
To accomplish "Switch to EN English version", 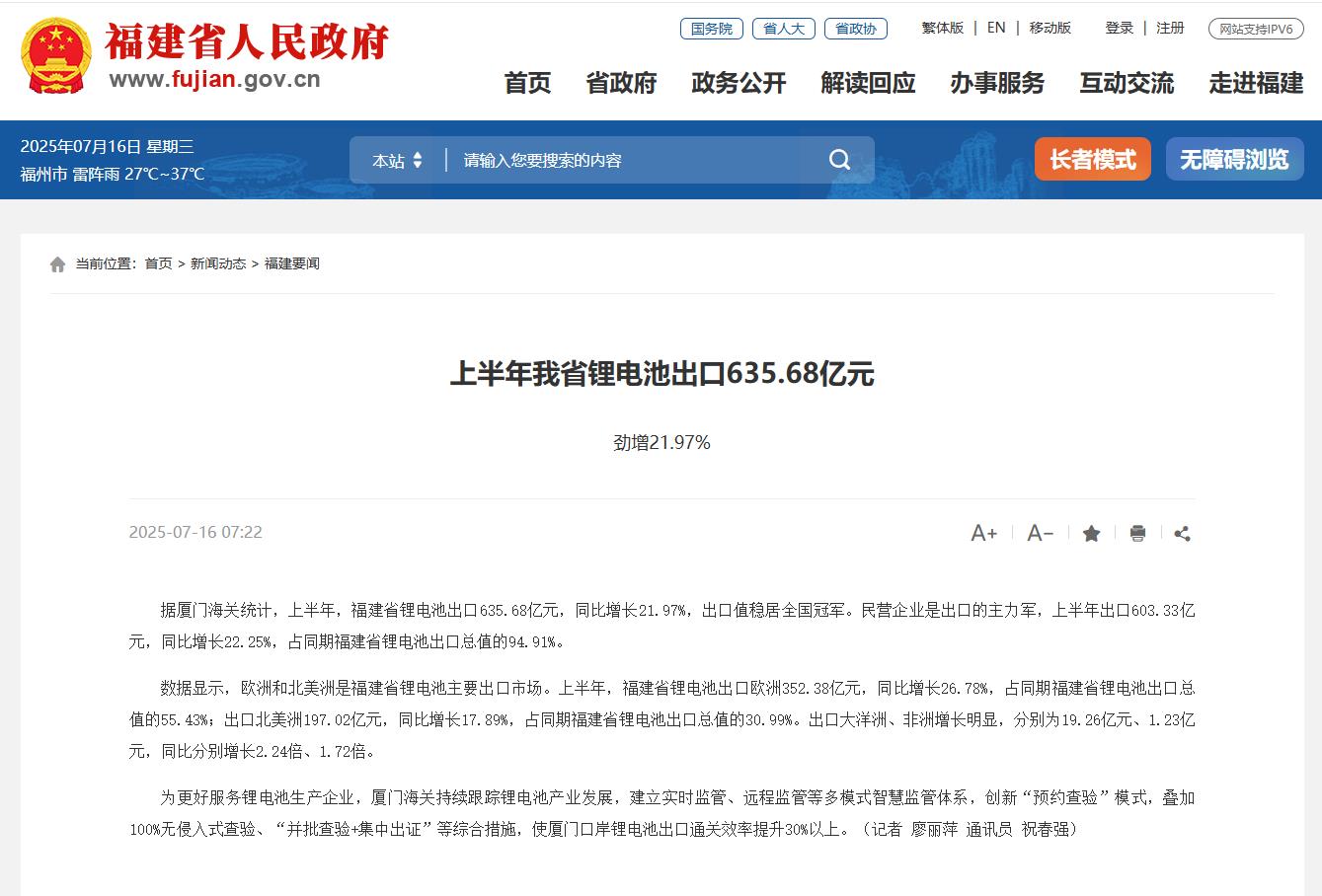I will coord(996,28).
